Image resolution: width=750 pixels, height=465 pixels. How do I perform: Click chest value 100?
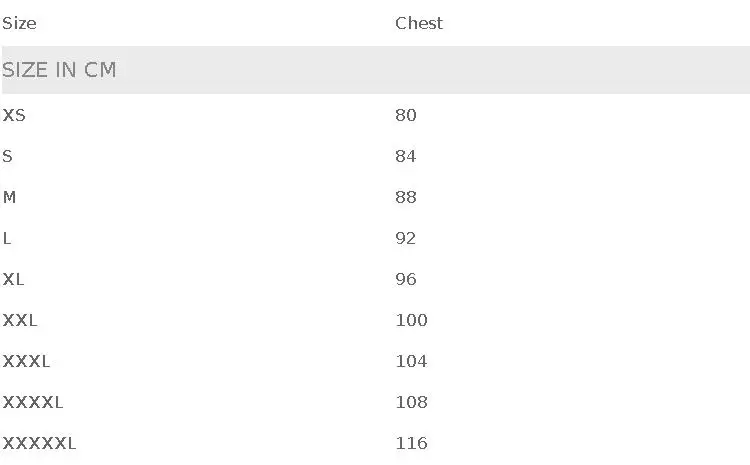click(x=411, y=320)
